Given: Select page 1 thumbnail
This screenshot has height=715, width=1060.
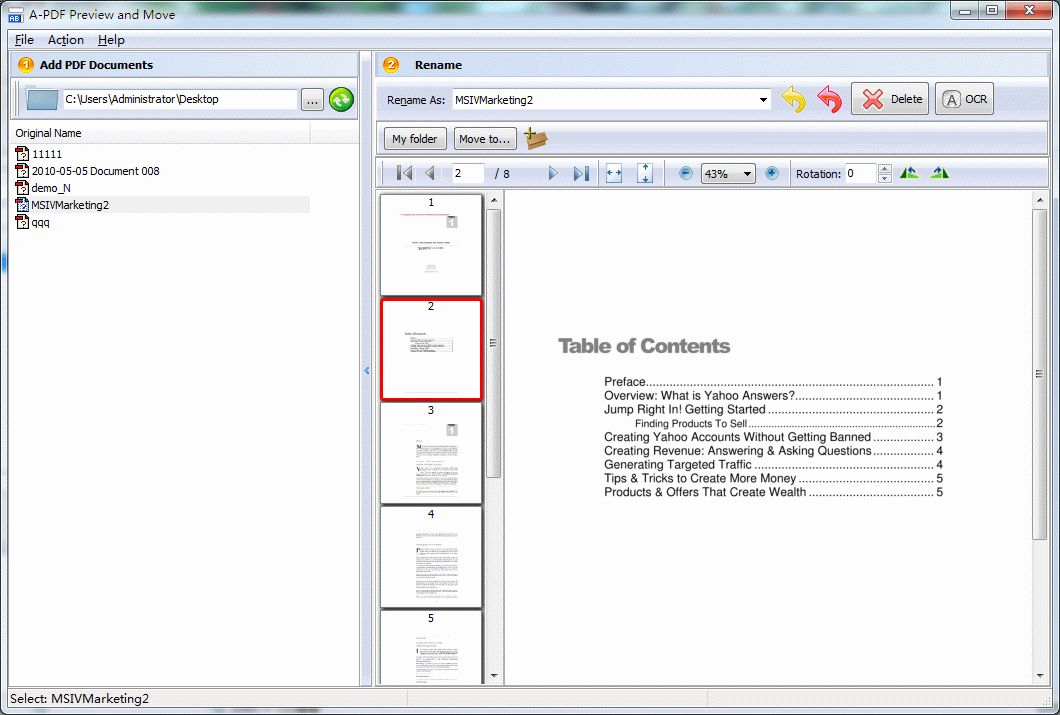Looking at the screenshot, I should (x=431, y=245).
